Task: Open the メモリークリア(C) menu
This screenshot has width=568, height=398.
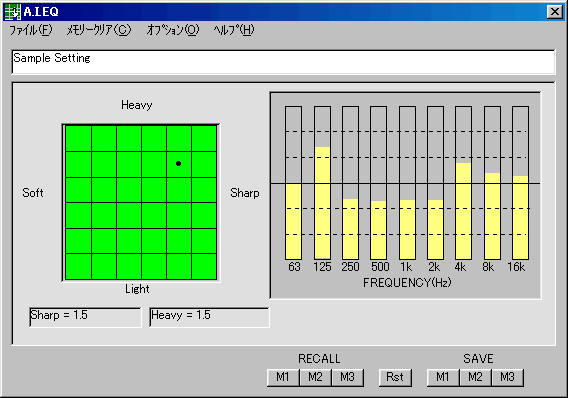Action: tap(99, 30)
